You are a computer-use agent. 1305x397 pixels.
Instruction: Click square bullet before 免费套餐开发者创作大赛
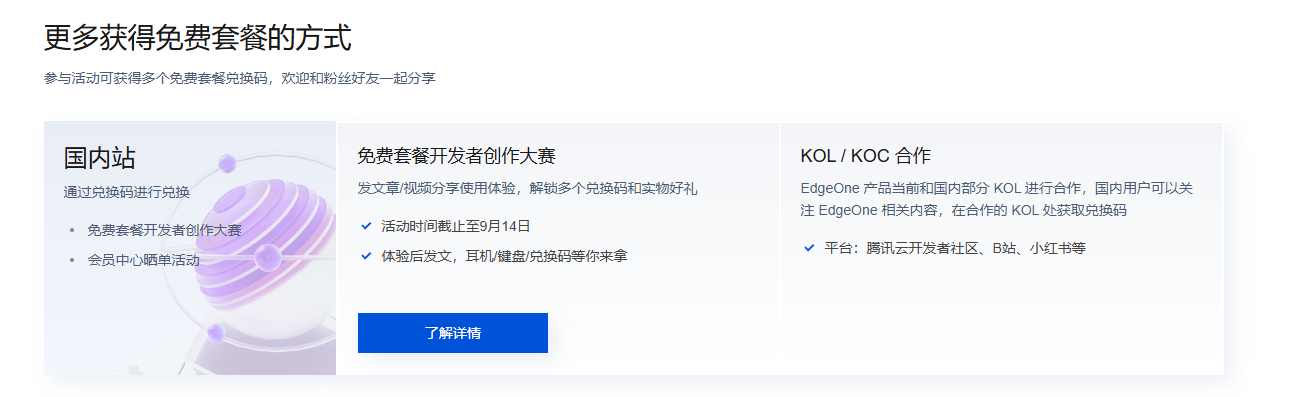click(x=72, y=230)
